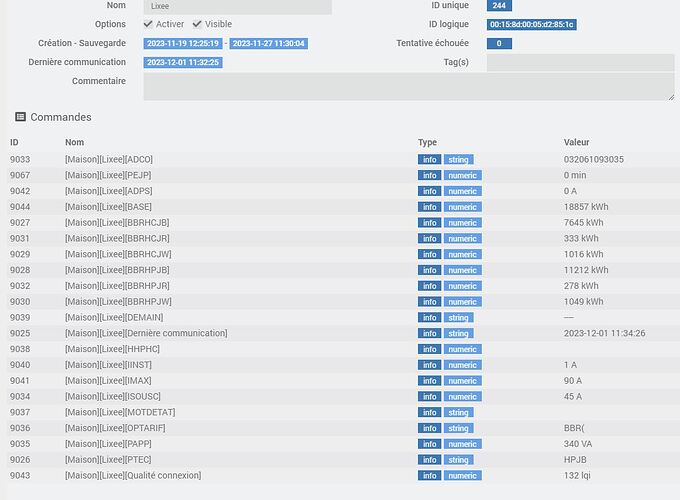Click command name [Maison][Lixee][IMAX]

click(x=108, y=381)
